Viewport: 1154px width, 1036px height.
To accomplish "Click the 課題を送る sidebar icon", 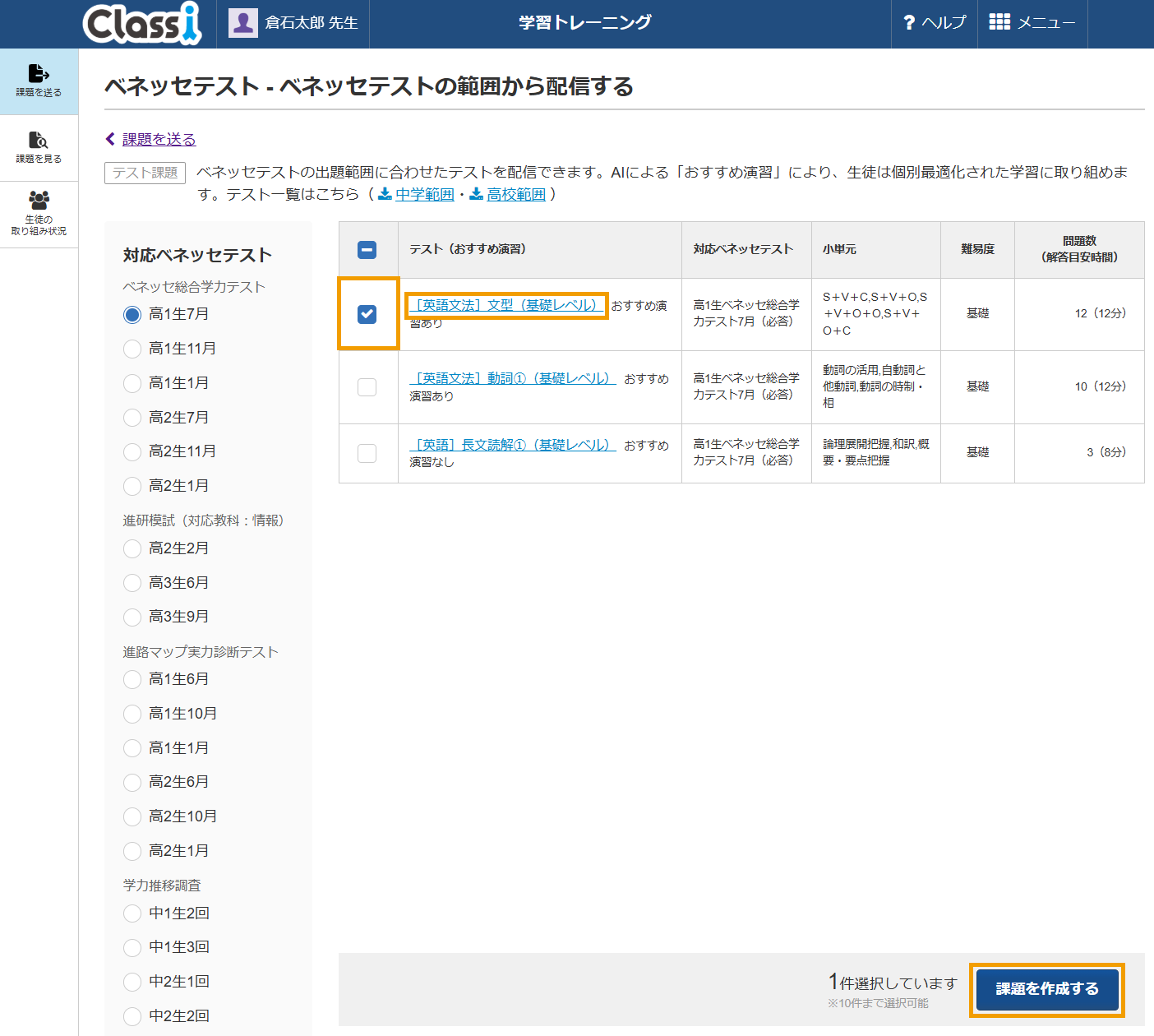I will point(39,73).
